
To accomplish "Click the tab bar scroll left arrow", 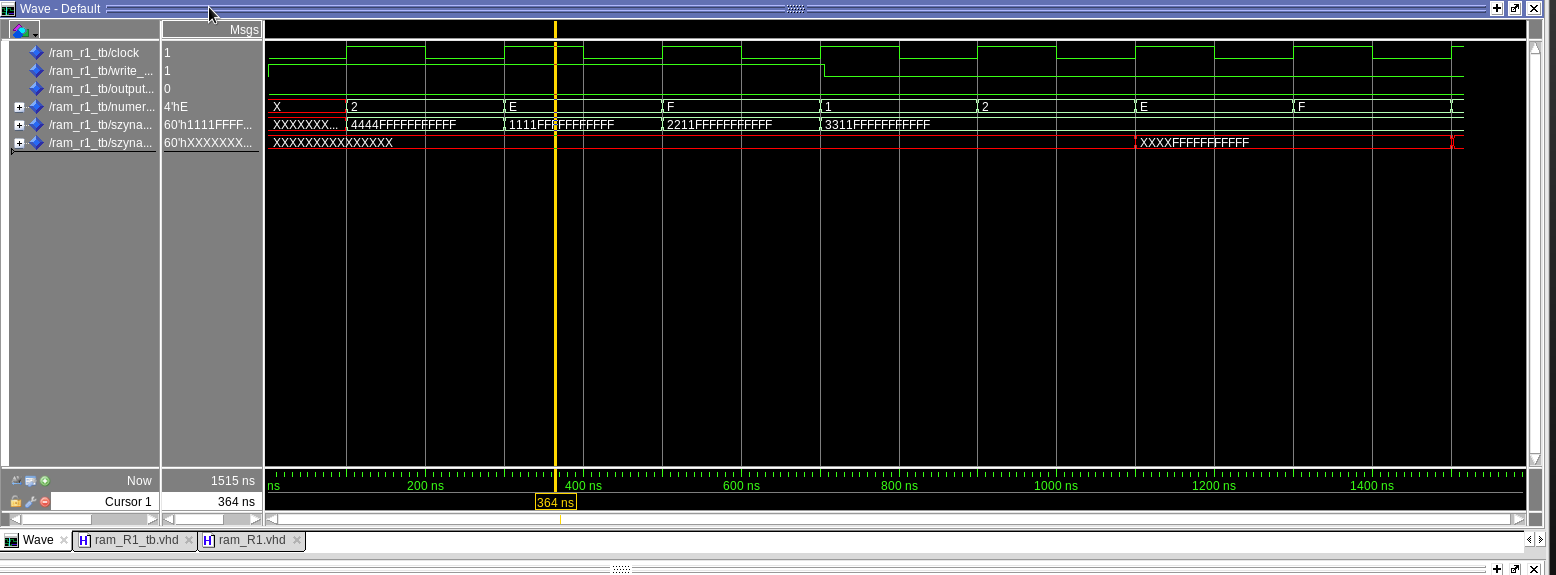I will point(1527,540).
